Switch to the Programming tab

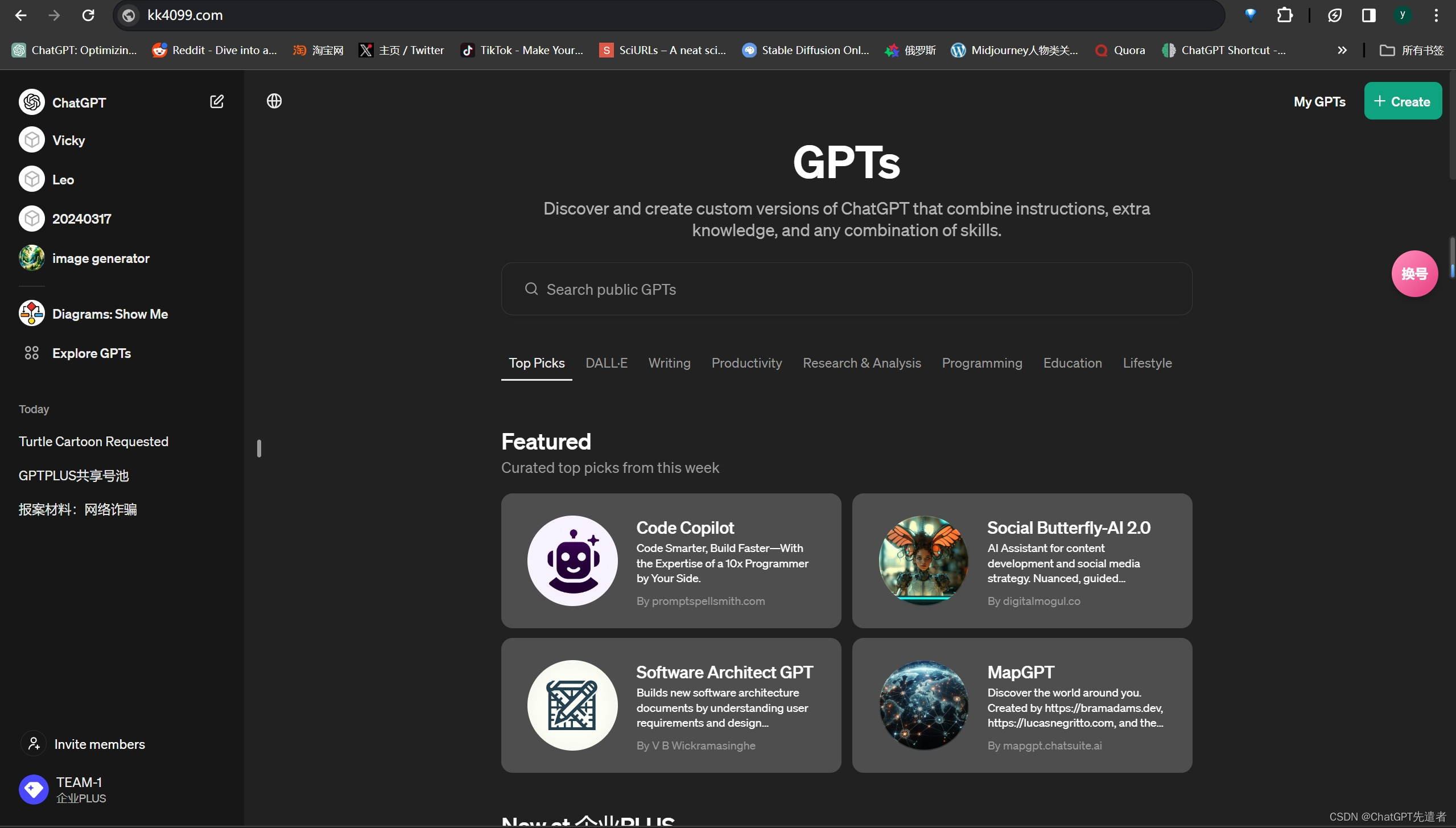coord(981,363)
